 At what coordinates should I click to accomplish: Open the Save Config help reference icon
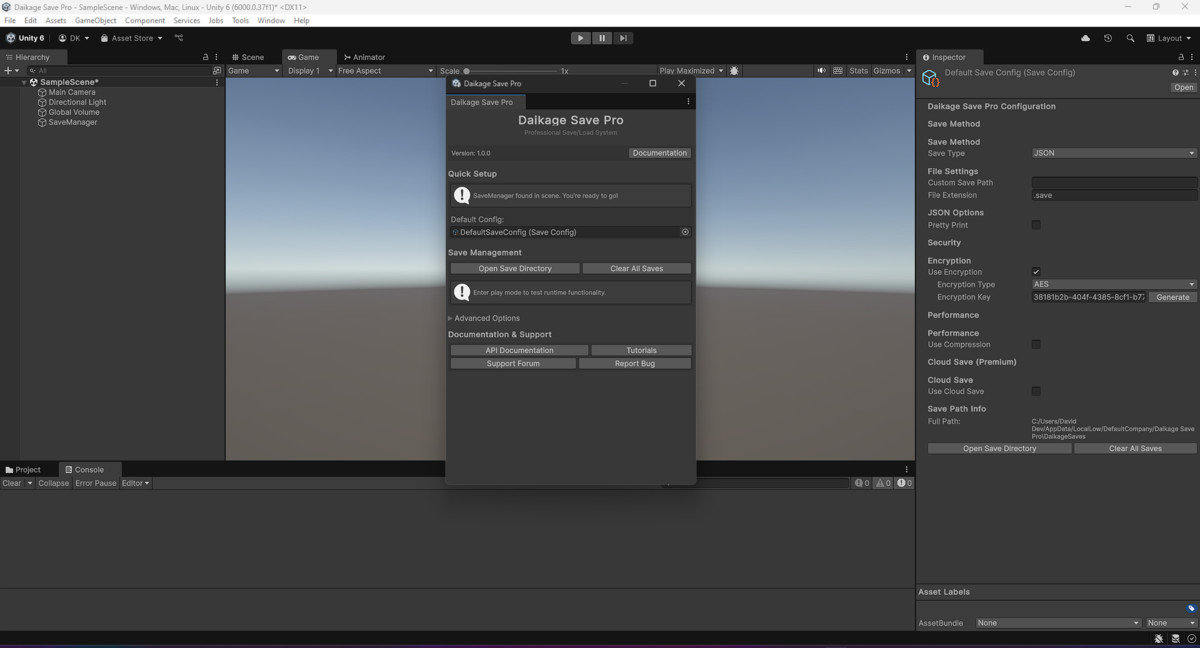tap(1175, 72)
